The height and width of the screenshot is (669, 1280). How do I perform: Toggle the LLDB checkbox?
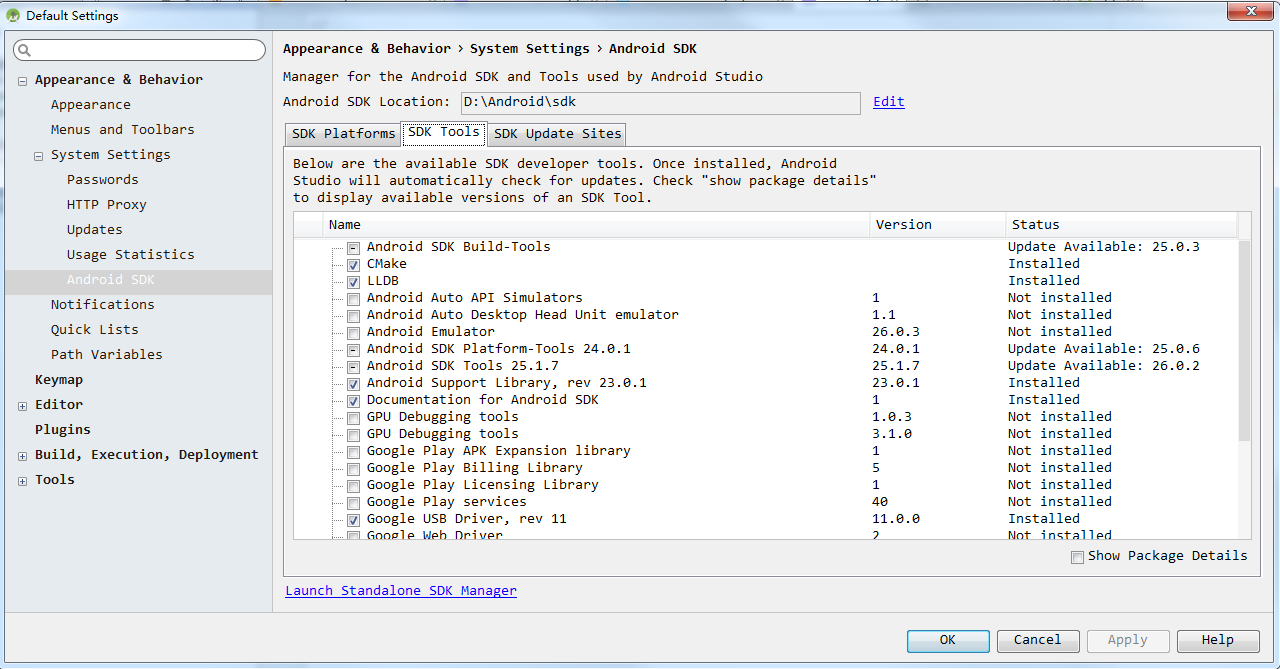[x=353, y=282]
